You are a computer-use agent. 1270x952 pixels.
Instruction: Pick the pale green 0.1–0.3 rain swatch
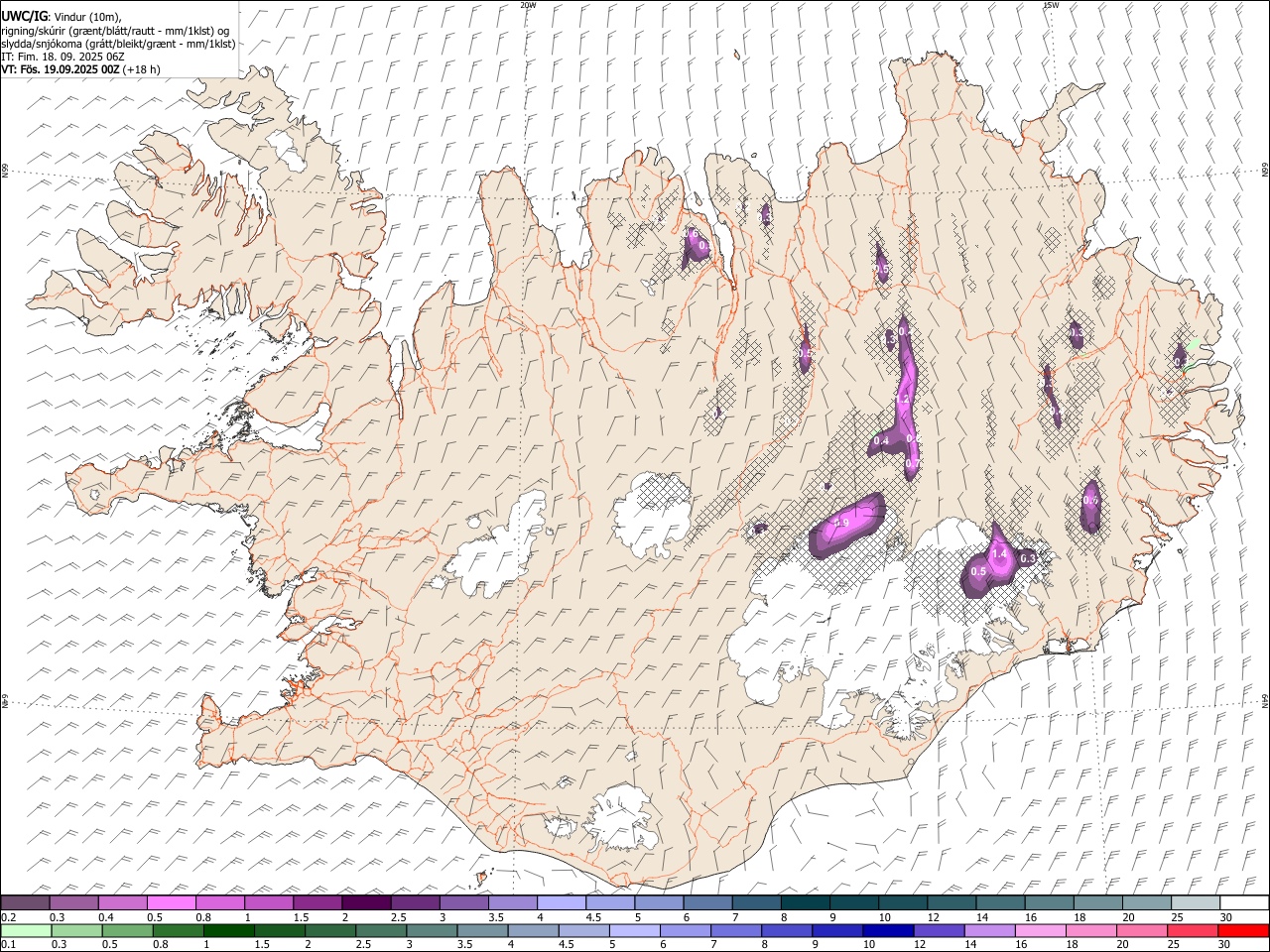tap(26, 930)
